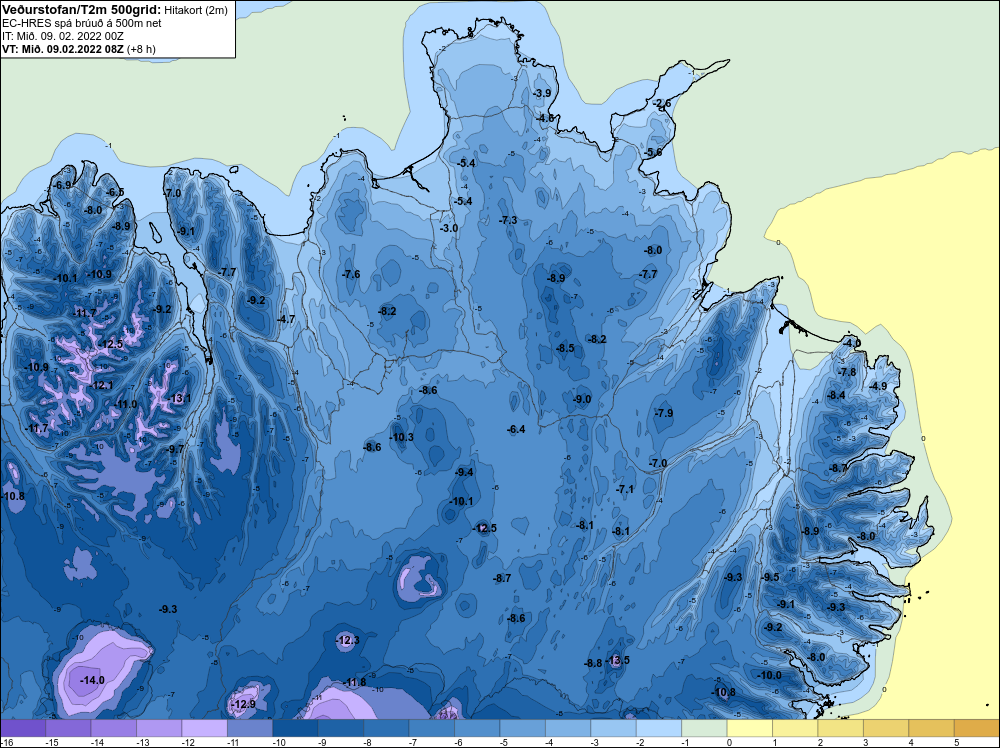This screenshot has width=1000, height=748.
Task: Select the orange legend swatch between 4 and 5
Action: click(x=931, y=727)
